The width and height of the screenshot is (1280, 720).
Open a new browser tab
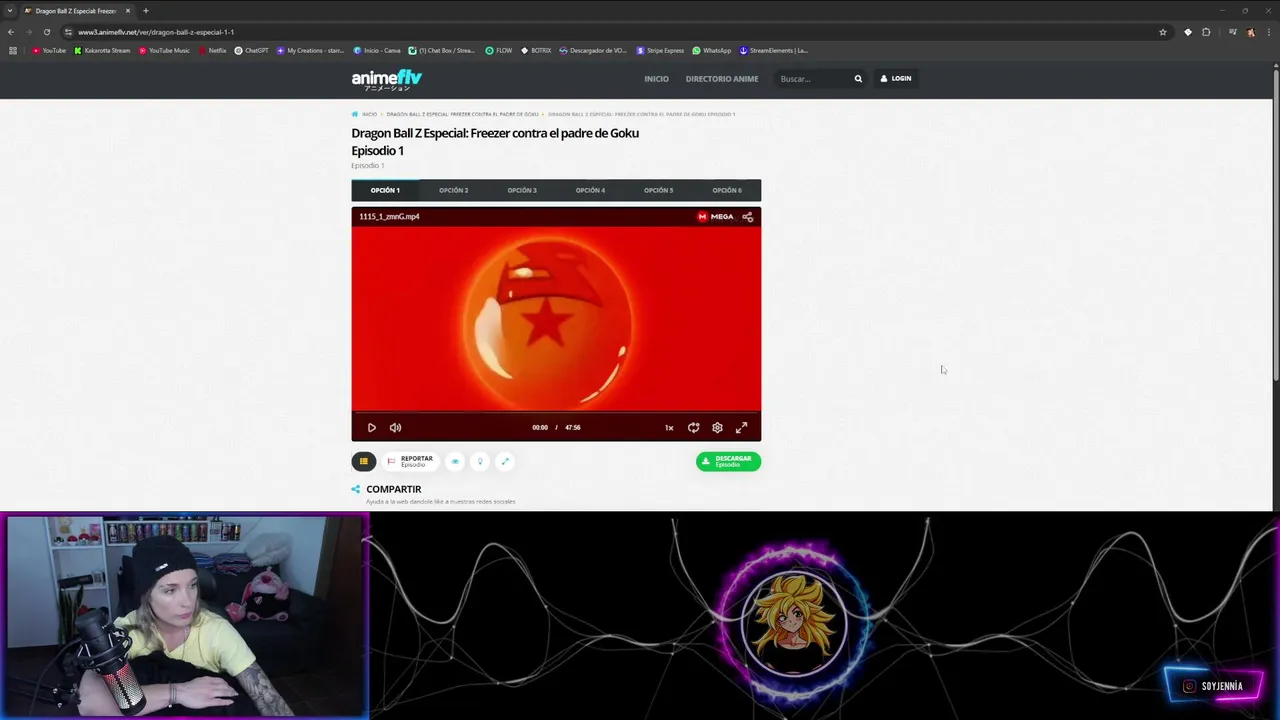(146, 11)
